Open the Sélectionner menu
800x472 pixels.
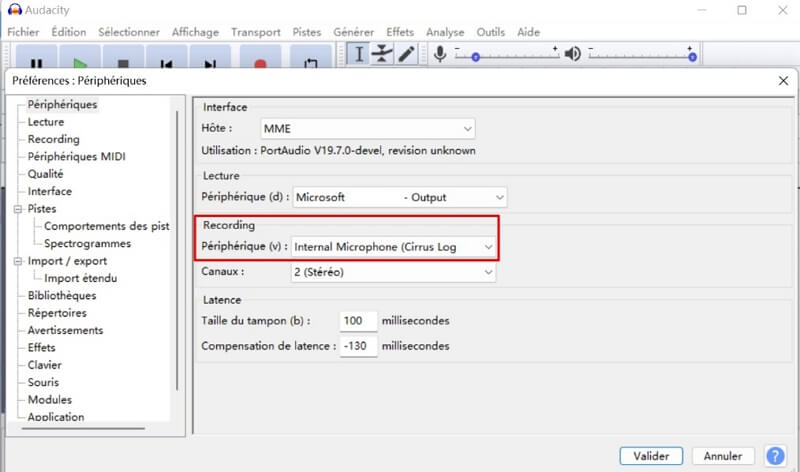click(129, 32)
